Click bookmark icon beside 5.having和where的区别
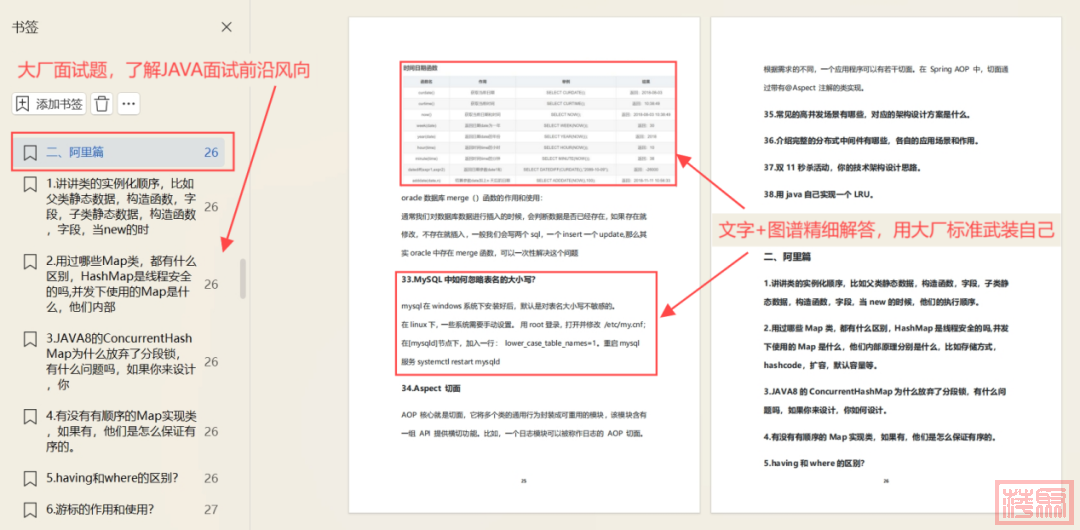This screenshot has width=1080, height=530. [x=30, y=478]
